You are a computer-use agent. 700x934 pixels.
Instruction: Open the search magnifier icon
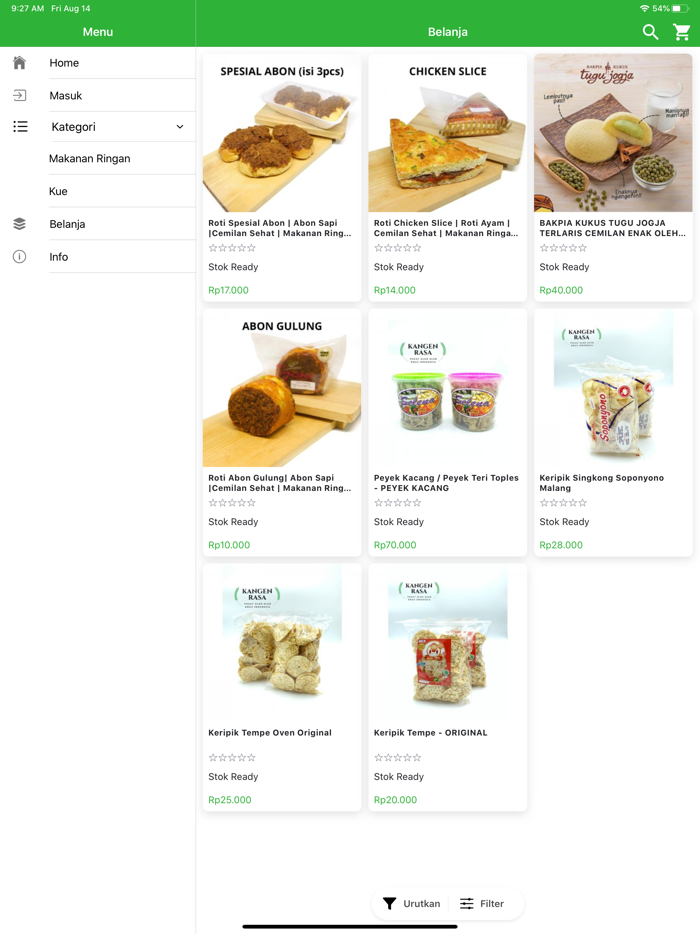tap(650, 32)
